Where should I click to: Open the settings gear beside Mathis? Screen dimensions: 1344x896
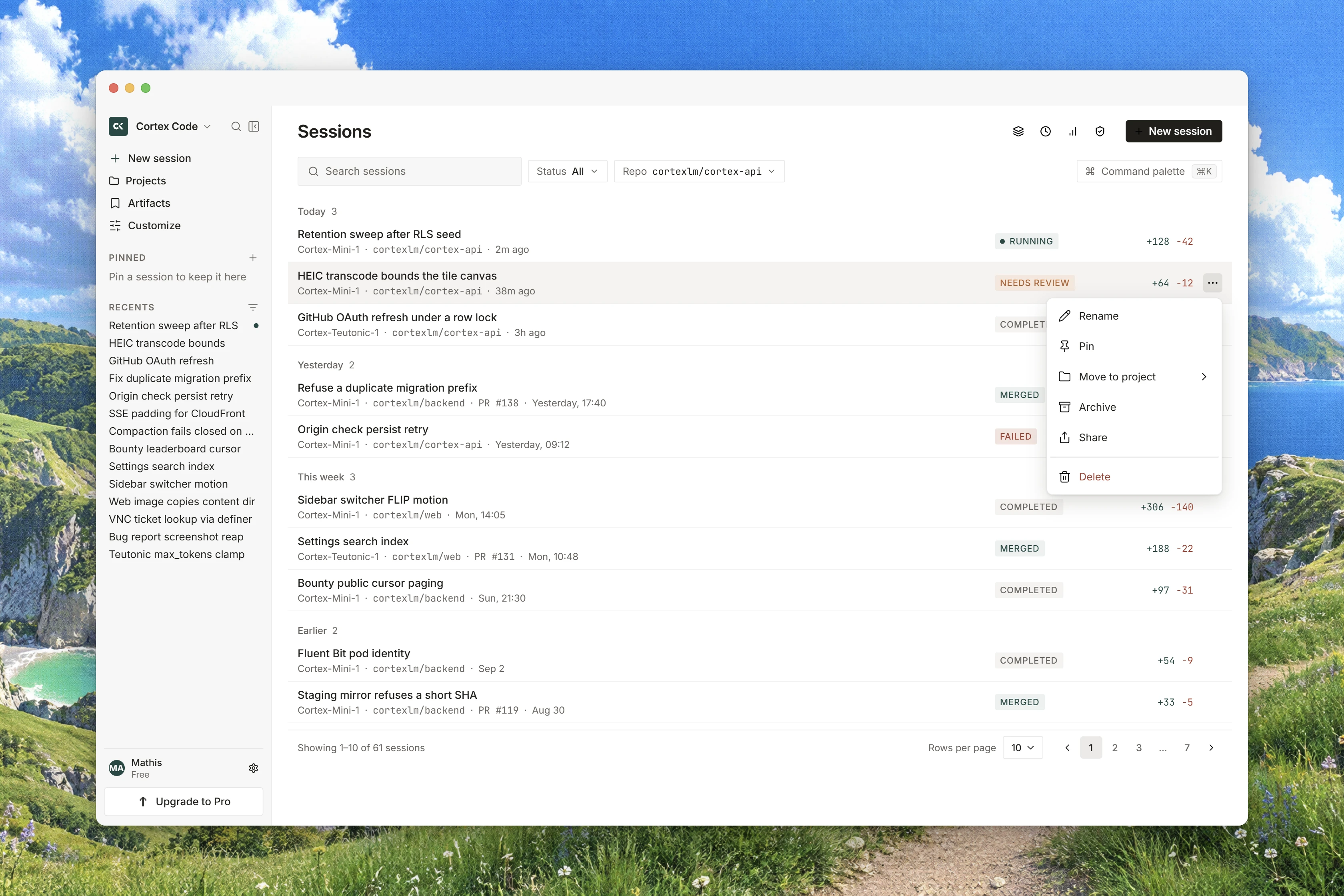[x=253, y=768]
